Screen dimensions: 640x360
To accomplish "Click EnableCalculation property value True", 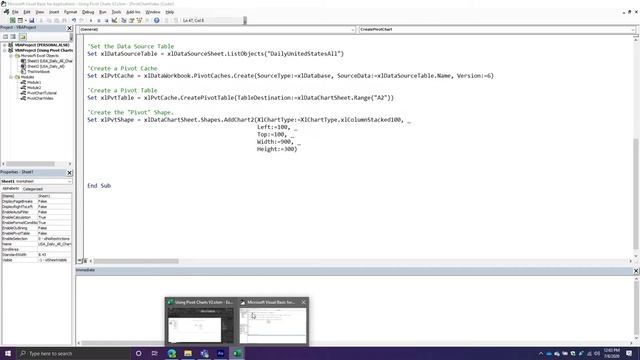I will pyautogui.click(x=54, y=217).
